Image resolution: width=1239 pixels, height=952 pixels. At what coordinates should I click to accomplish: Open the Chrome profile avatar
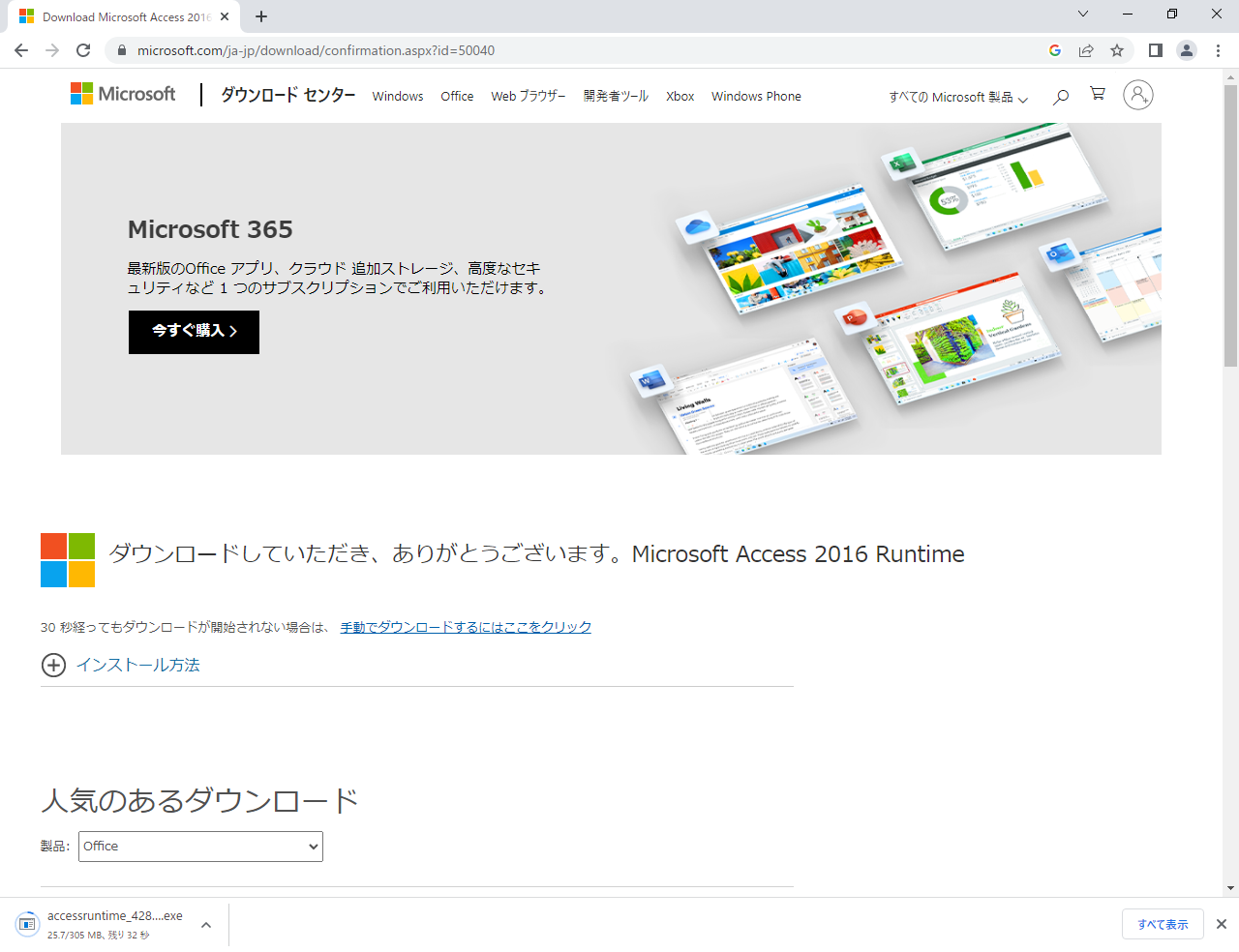click(1187, 50)
